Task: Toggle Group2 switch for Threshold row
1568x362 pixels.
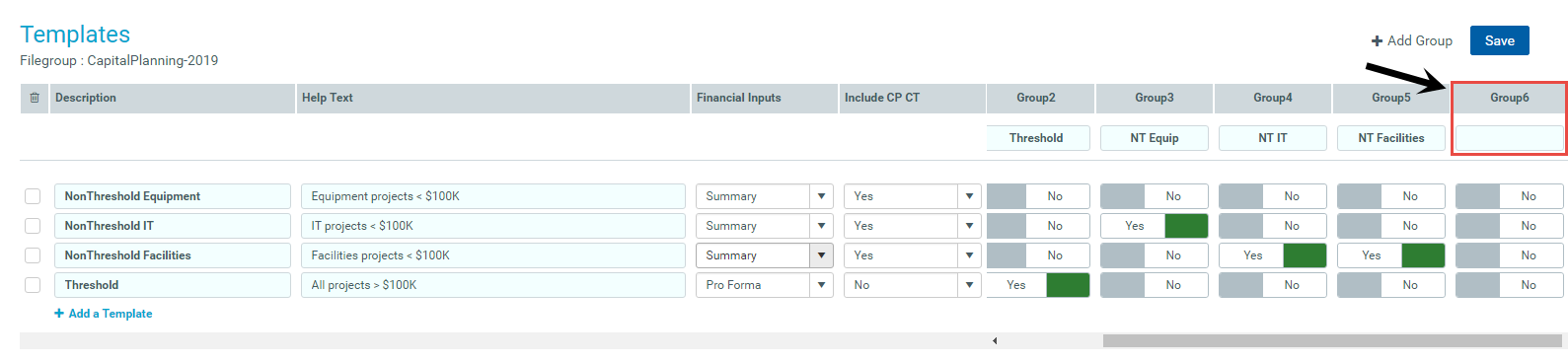Action: [x=1038, y=285]
